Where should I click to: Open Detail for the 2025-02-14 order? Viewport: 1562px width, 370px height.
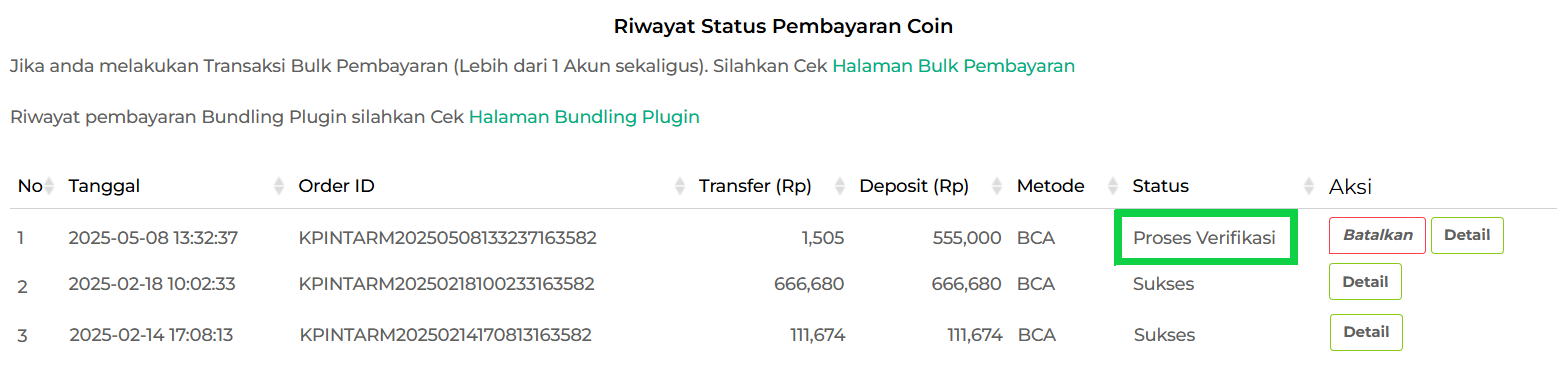coord(1366,332)
